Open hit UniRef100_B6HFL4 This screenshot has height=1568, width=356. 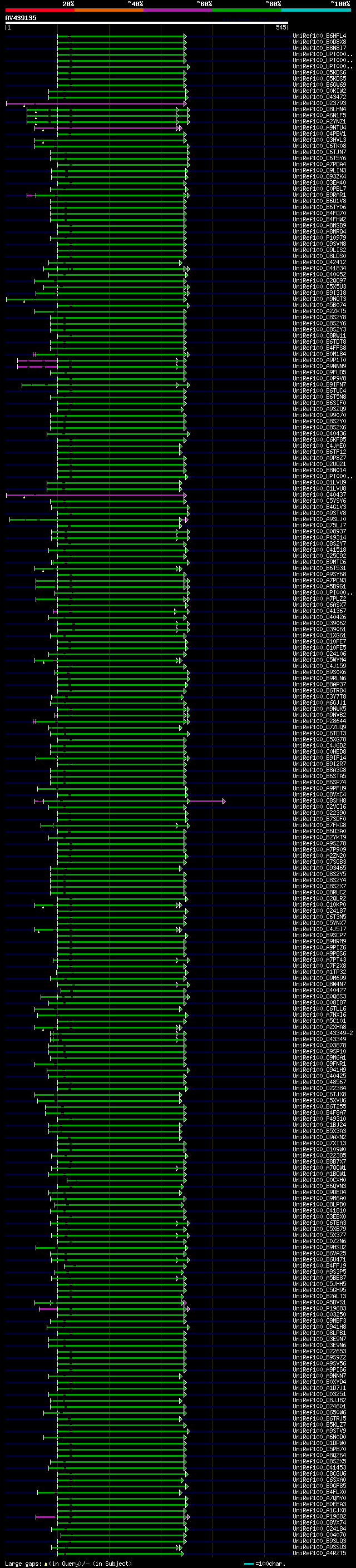319,36
